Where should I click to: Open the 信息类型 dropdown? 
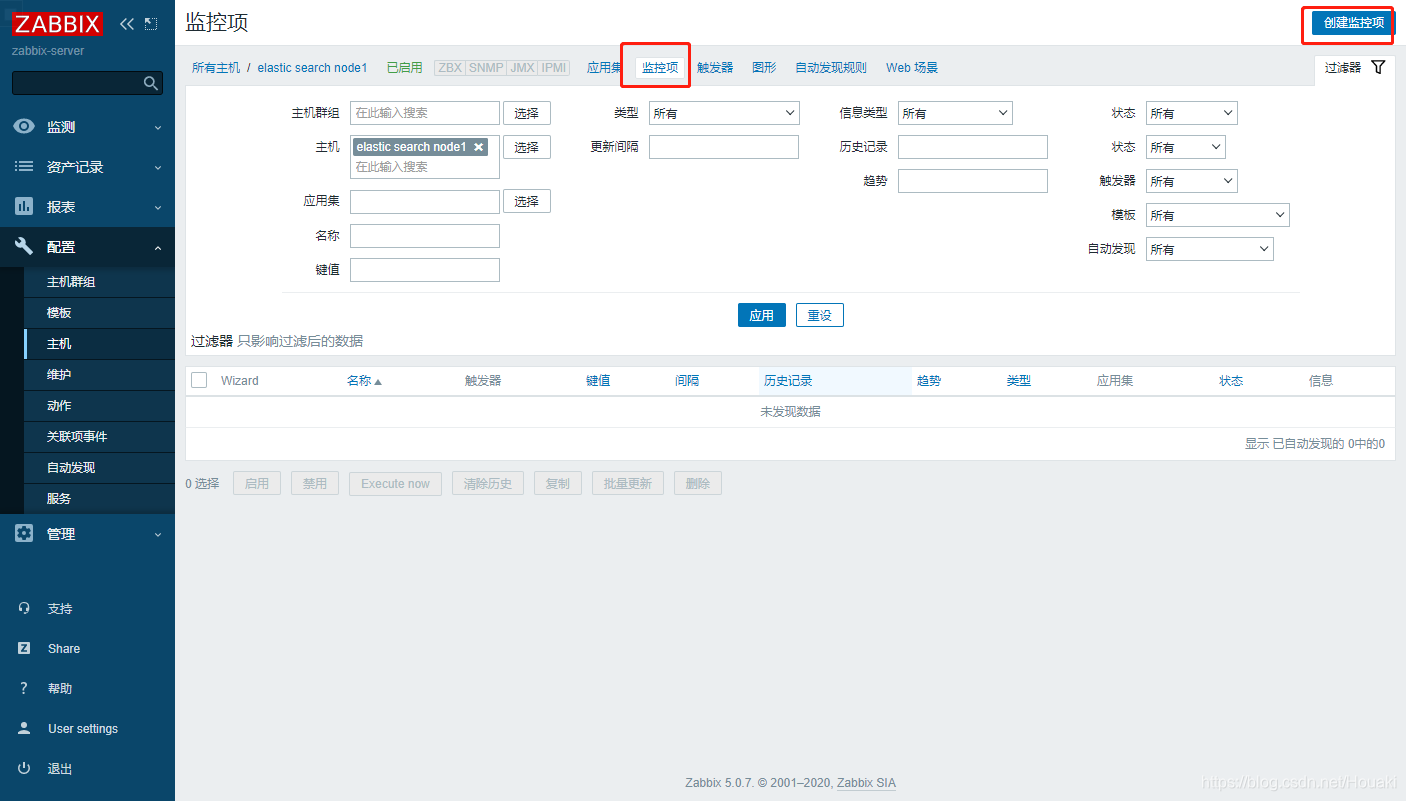click(x=955, y=113)
